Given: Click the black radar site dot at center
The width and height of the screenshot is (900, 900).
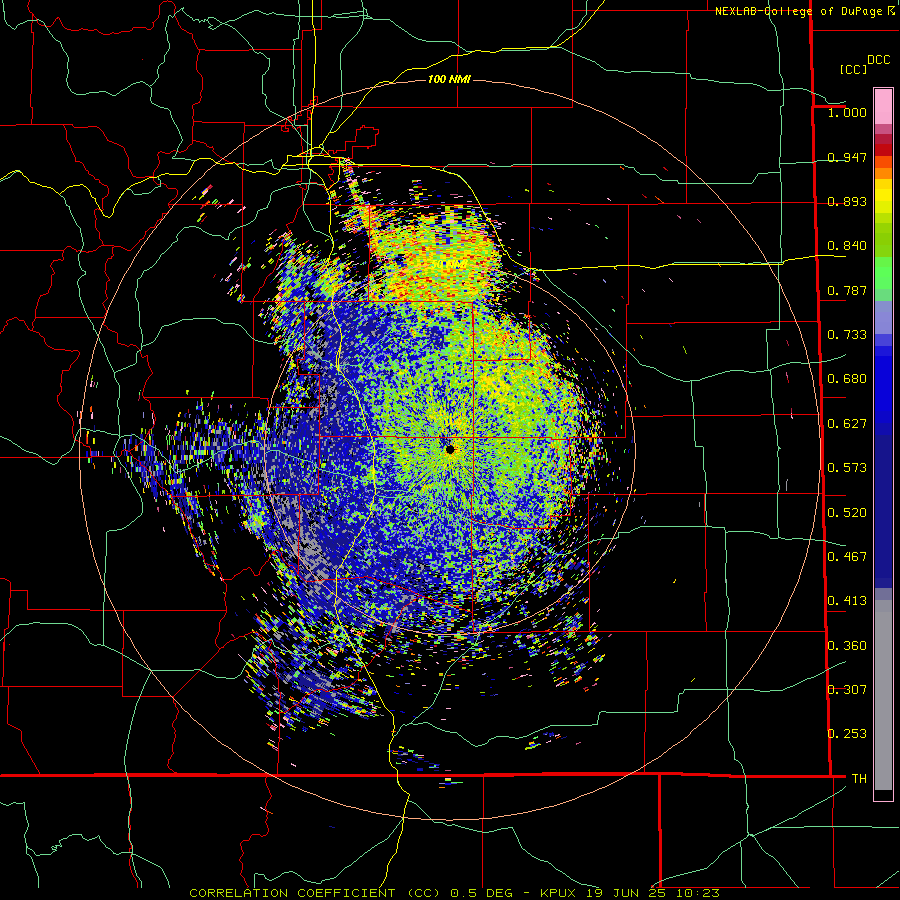Looking at the screenshot, I should pos(450,449).
